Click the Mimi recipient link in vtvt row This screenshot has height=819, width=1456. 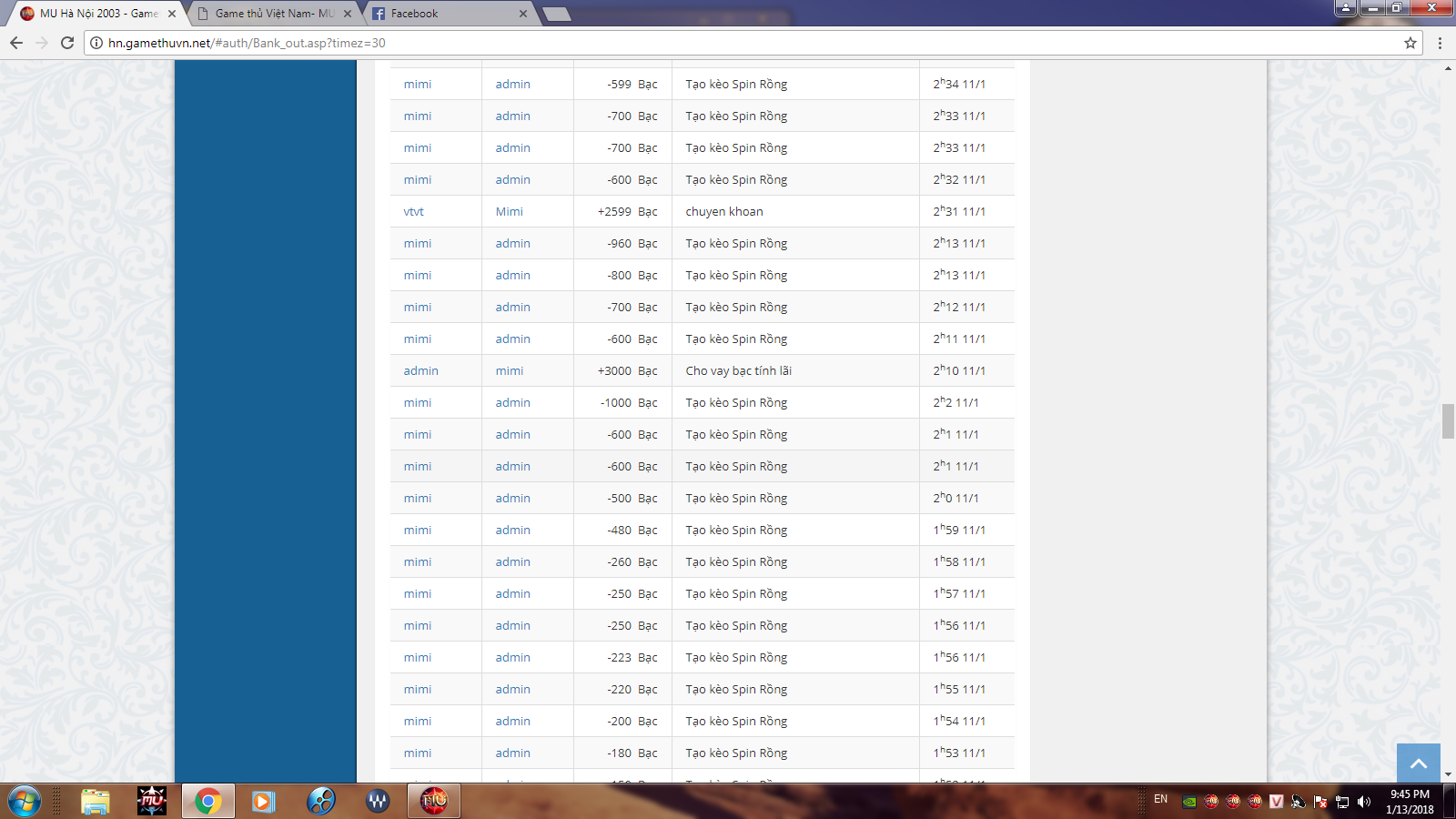point(510,211)
